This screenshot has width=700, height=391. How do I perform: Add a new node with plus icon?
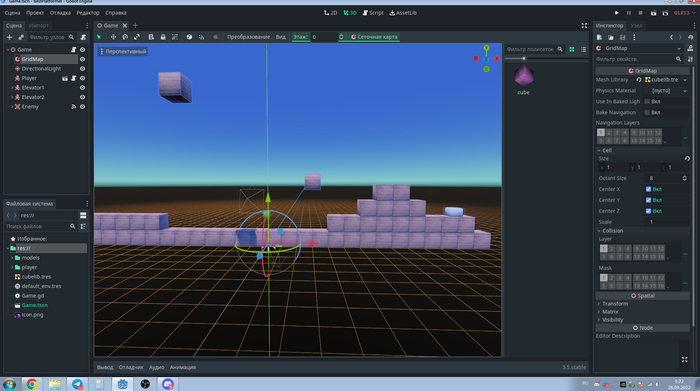pyautogui.click(x=9, y=37)
